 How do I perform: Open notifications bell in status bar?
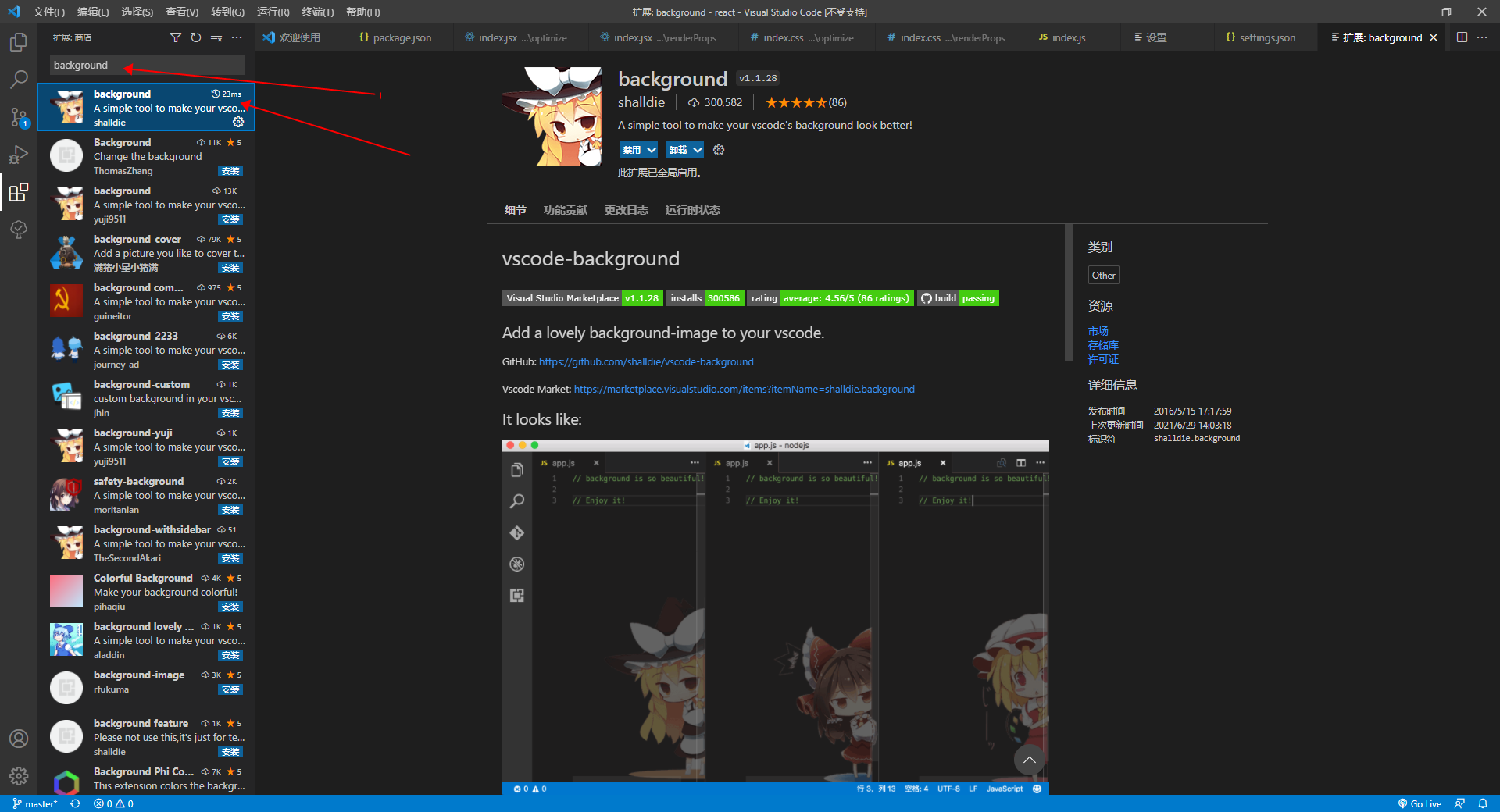click(x=1483, y=803)
